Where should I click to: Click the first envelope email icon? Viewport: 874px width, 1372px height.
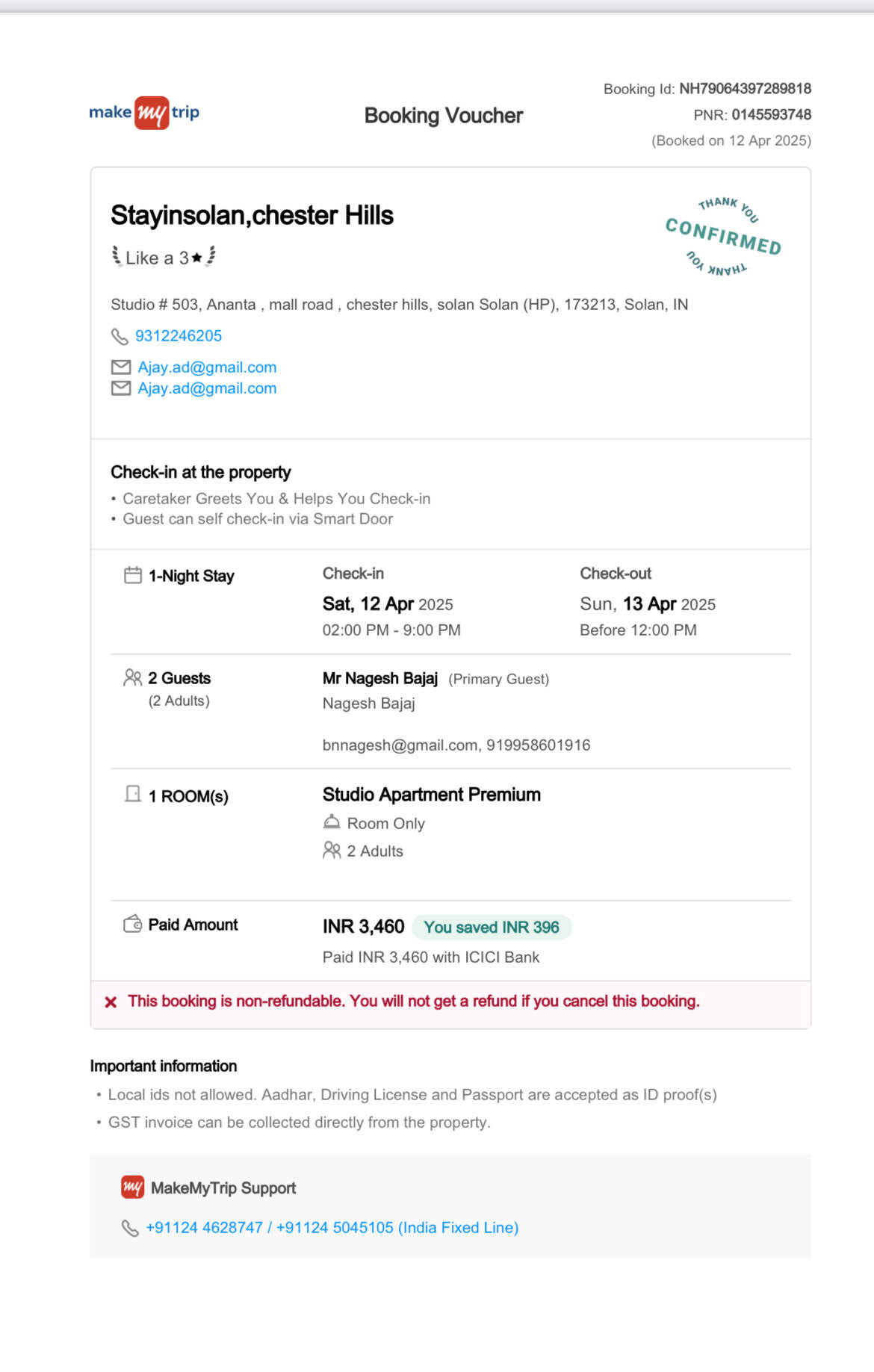pyautogui.click(x=121, y=367)
